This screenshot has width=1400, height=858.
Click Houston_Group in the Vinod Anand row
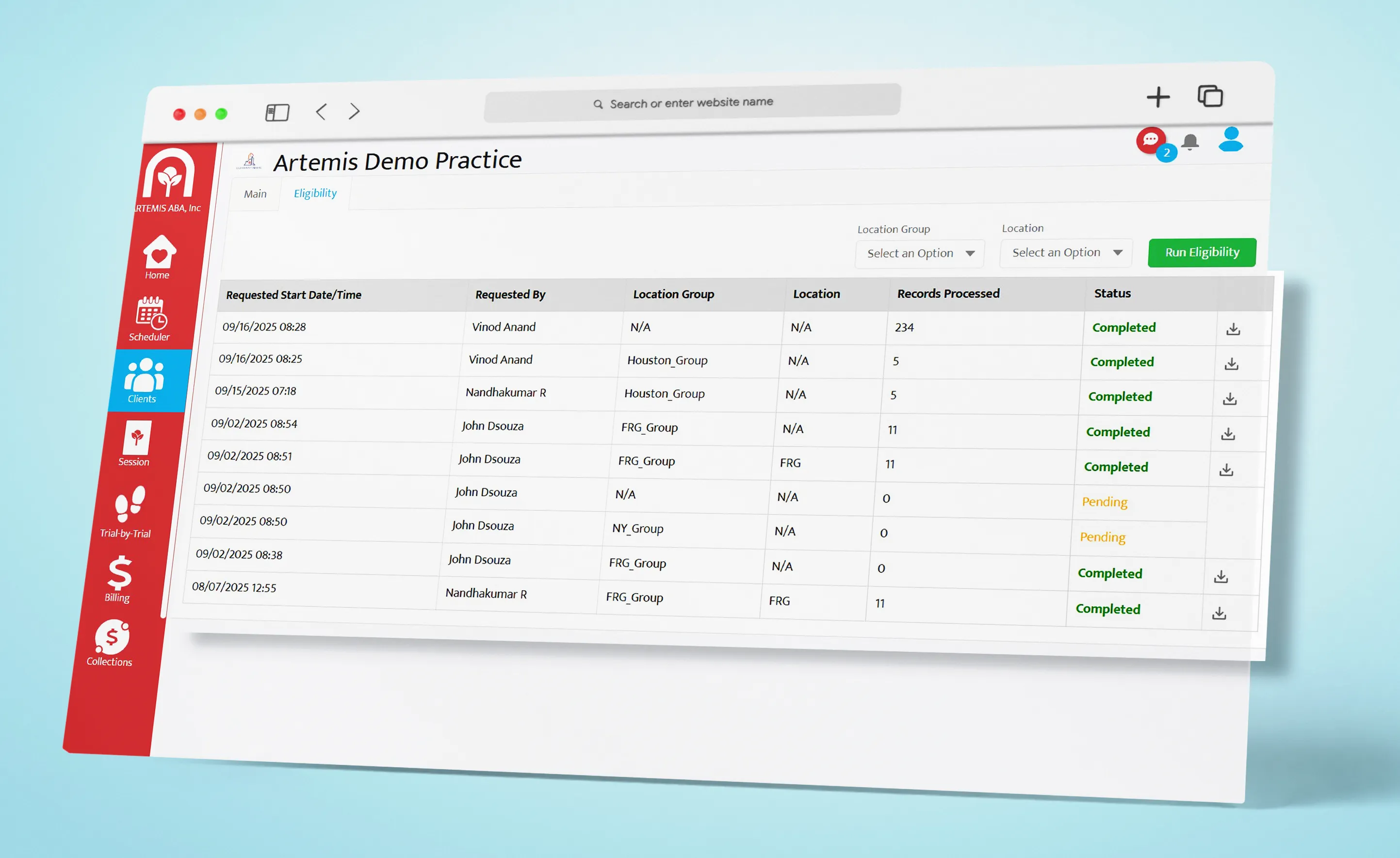[x=667, y=360]
